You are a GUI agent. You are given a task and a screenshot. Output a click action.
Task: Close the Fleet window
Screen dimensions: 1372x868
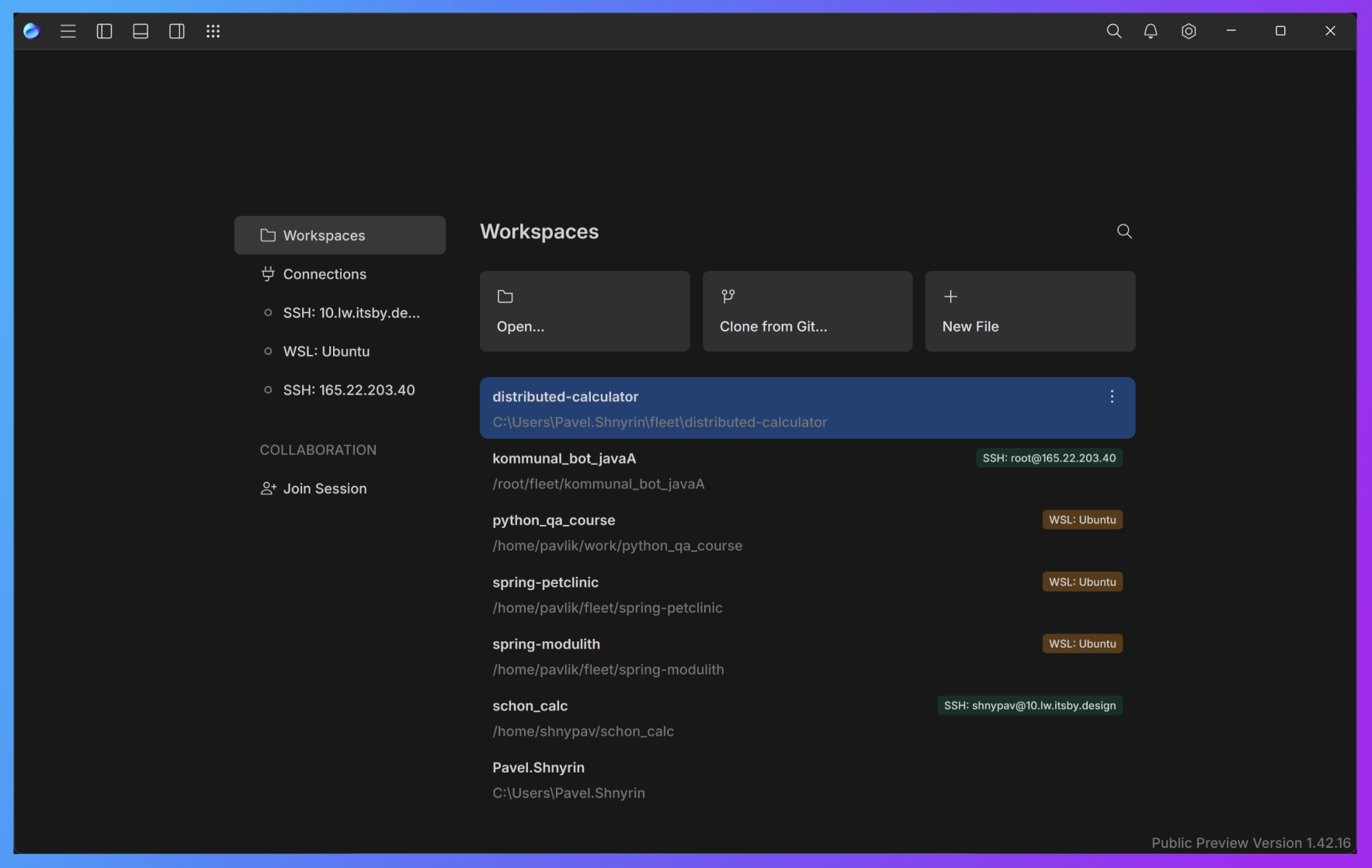coord(1331,31)
